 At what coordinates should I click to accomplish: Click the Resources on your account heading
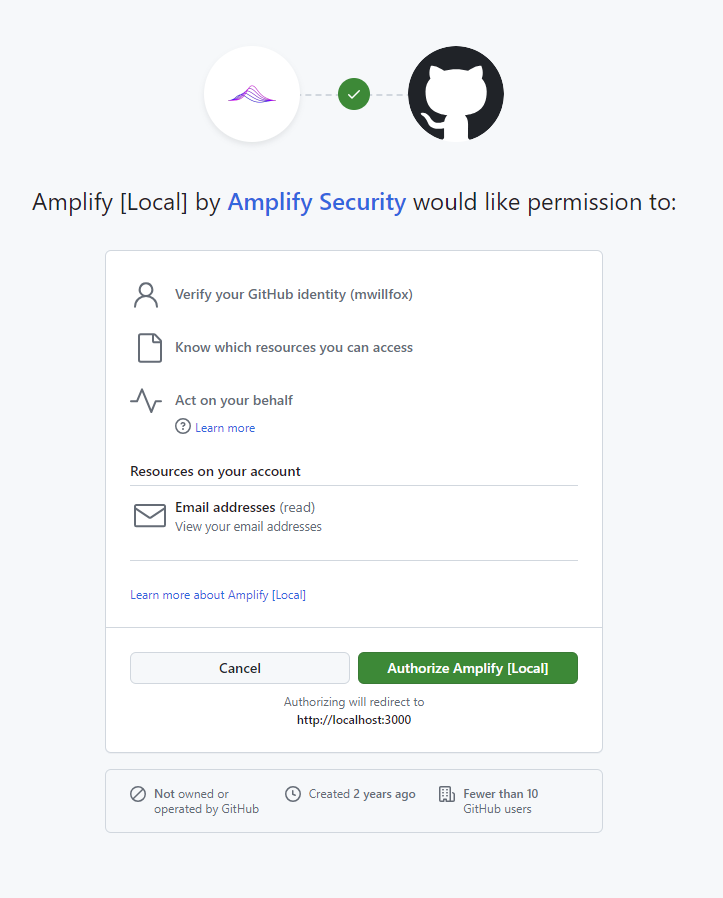coord(214,471)
